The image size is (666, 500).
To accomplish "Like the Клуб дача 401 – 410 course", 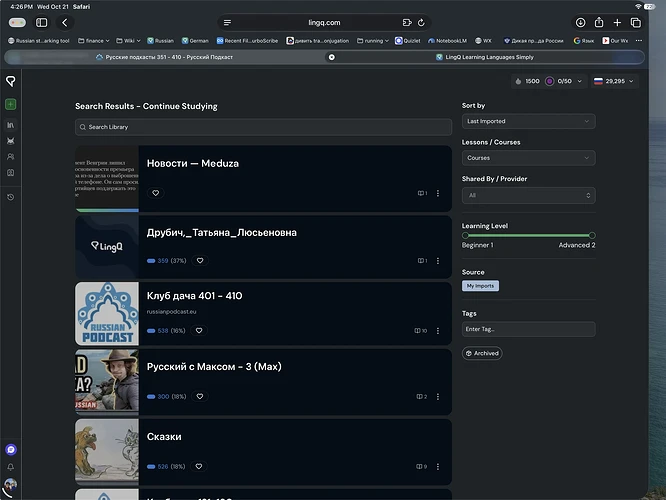I will [199, 331].
